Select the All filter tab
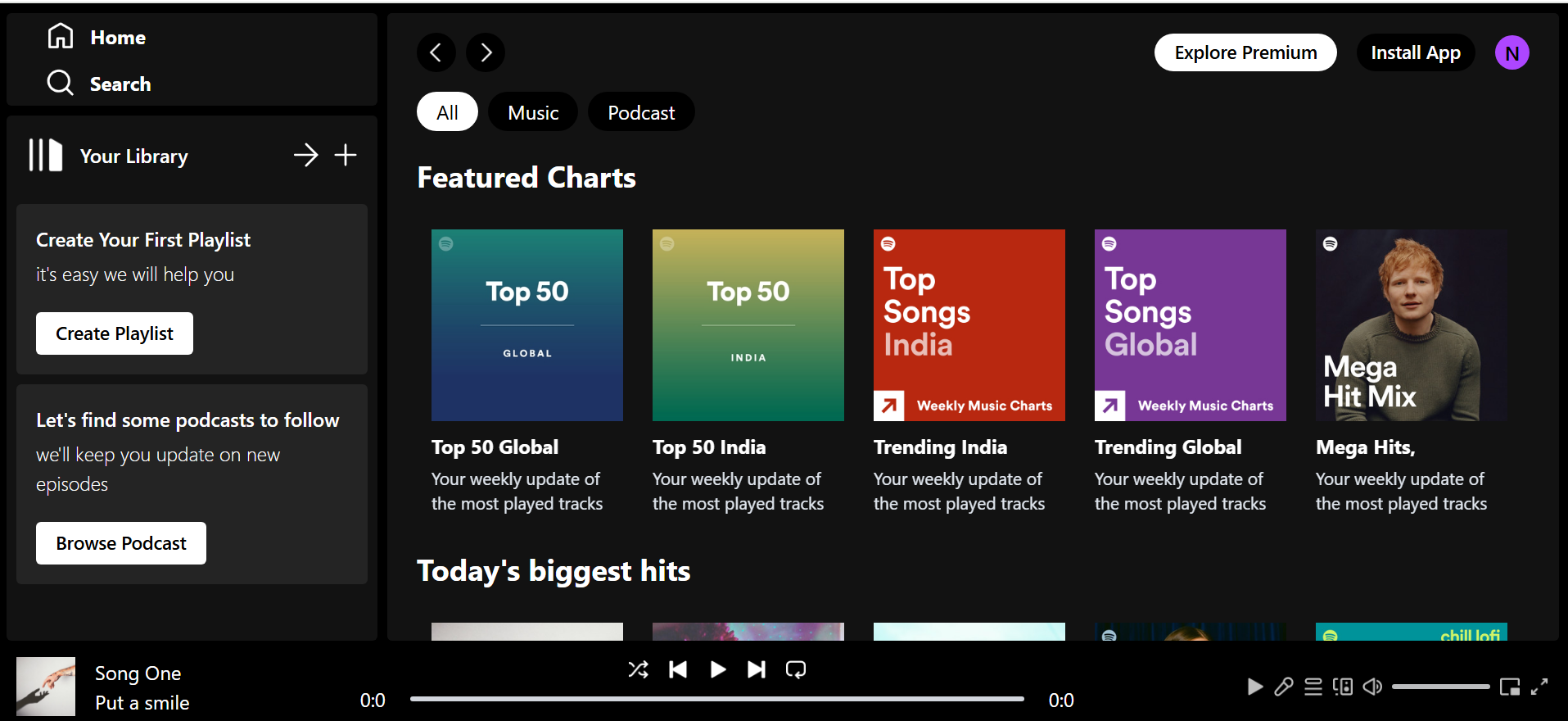The width and height of the screenshot is (1568, 721). click(x=447, y=112)
